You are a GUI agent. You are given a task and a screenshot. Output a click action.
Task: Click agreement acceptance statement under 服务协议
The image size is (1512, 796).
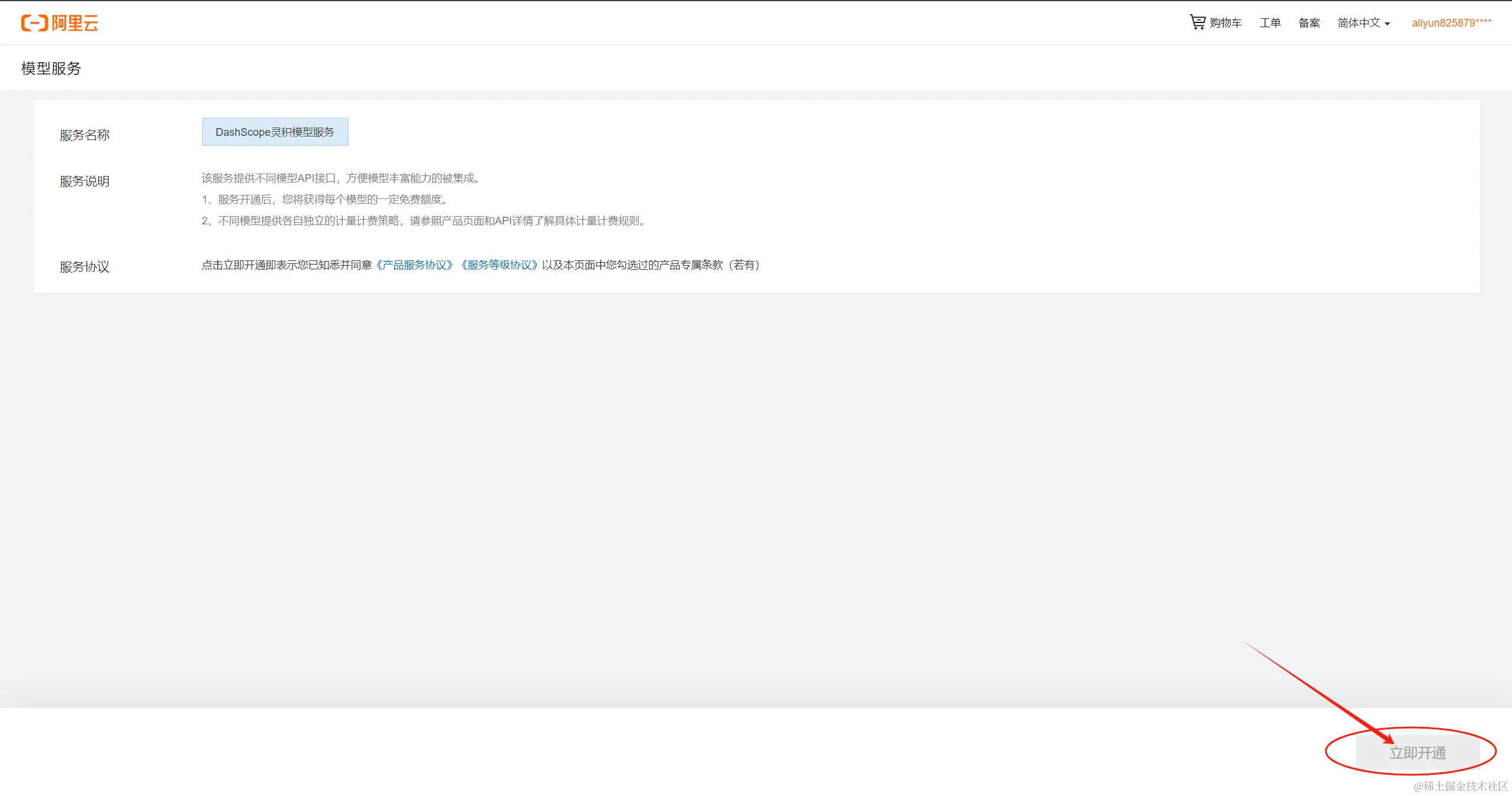(481, 265)
